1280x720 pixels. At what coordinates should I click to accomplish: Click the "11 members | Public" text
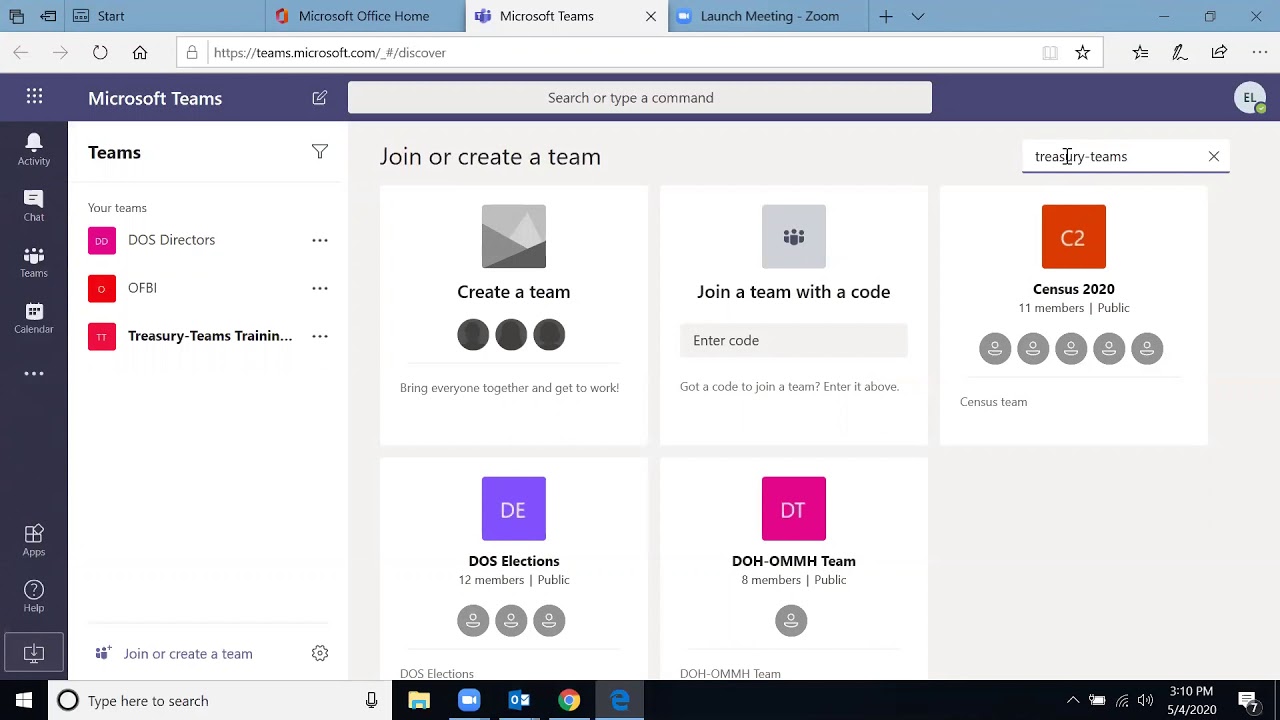(1074, 308)
